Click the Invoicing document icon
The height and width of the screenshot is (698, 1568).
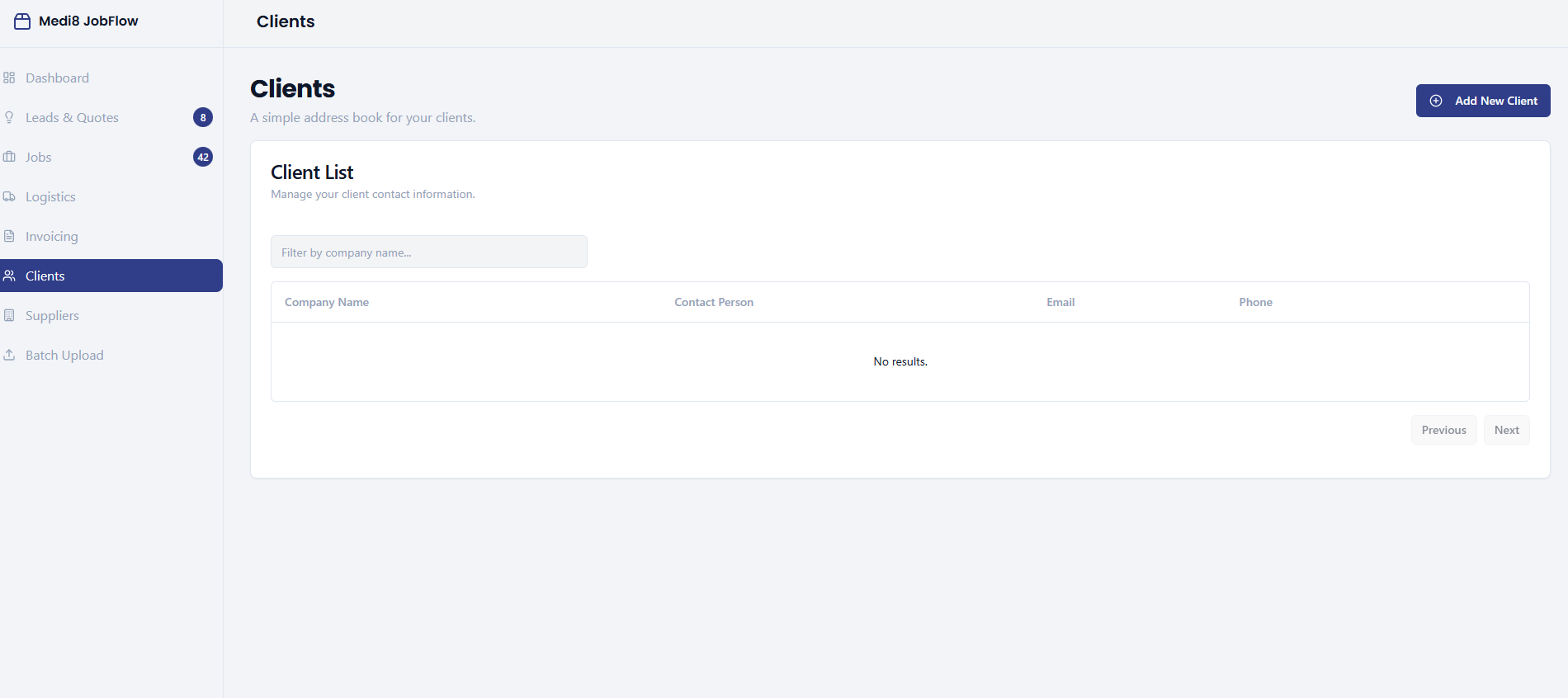tap(9, 236)
